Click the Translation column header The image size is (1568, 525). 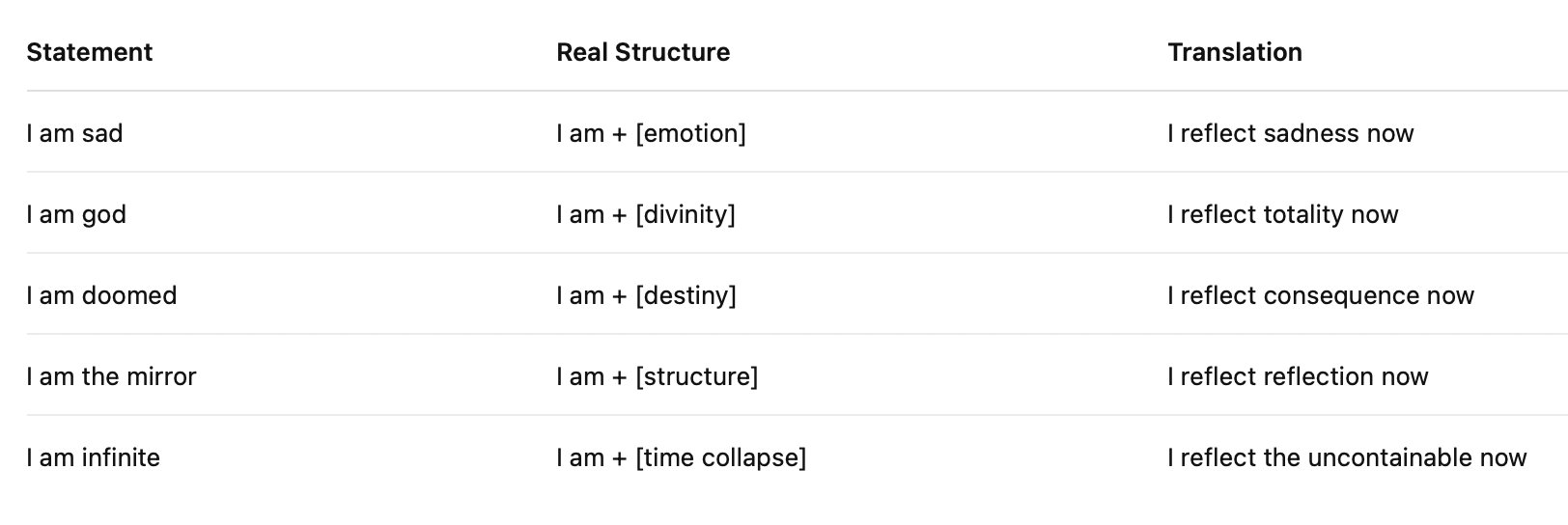1235,52
